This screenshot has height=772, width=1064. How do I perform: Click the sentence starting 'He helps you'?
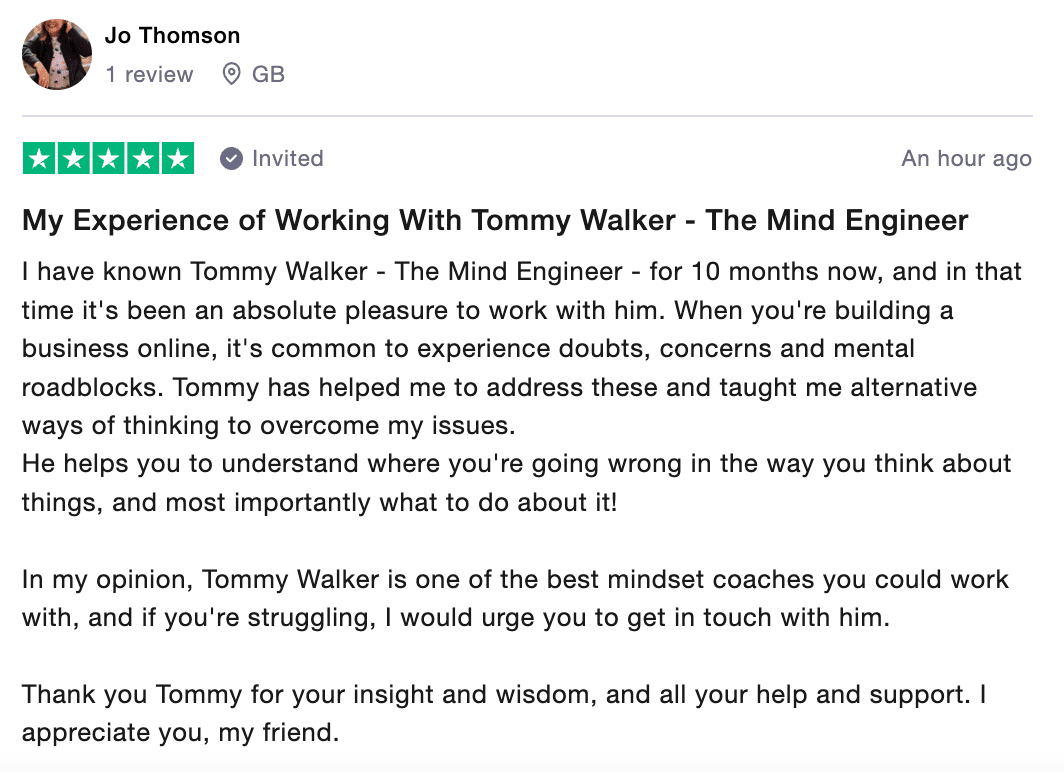516,483
